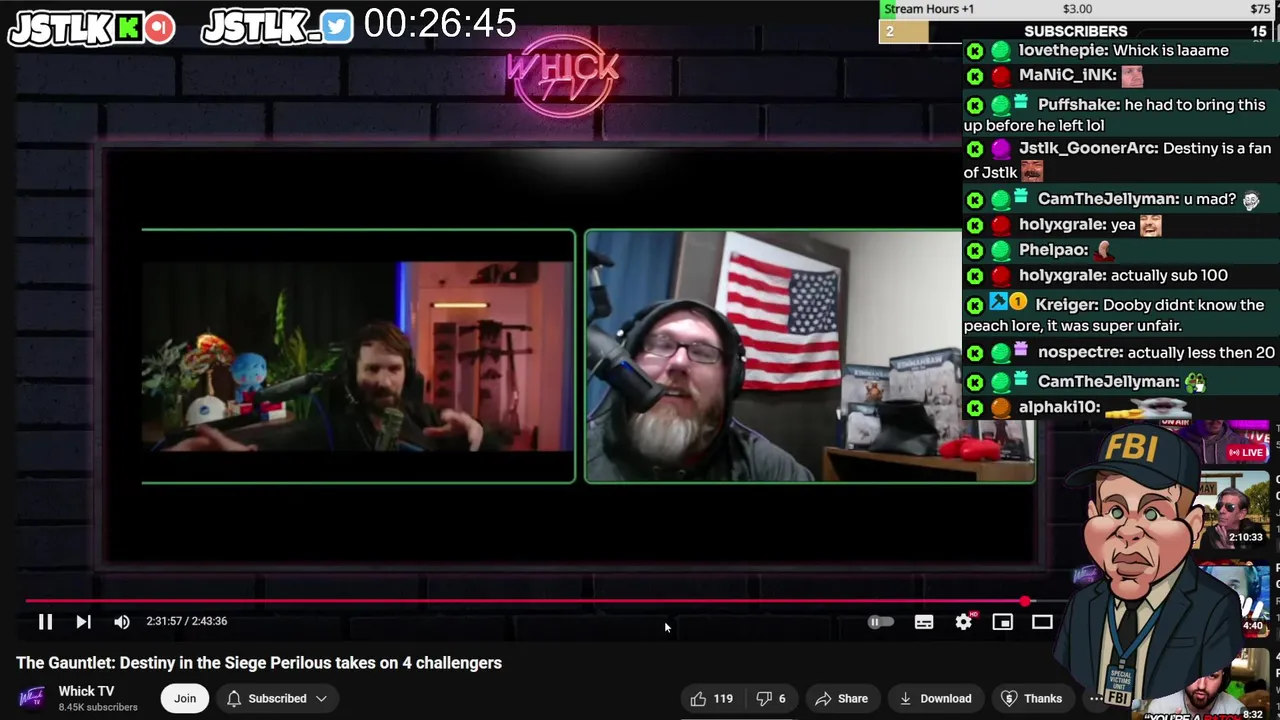This screenshot has height=720, width=1280.
Task: Click the bearded man's webcam panel
Action: 810,357
